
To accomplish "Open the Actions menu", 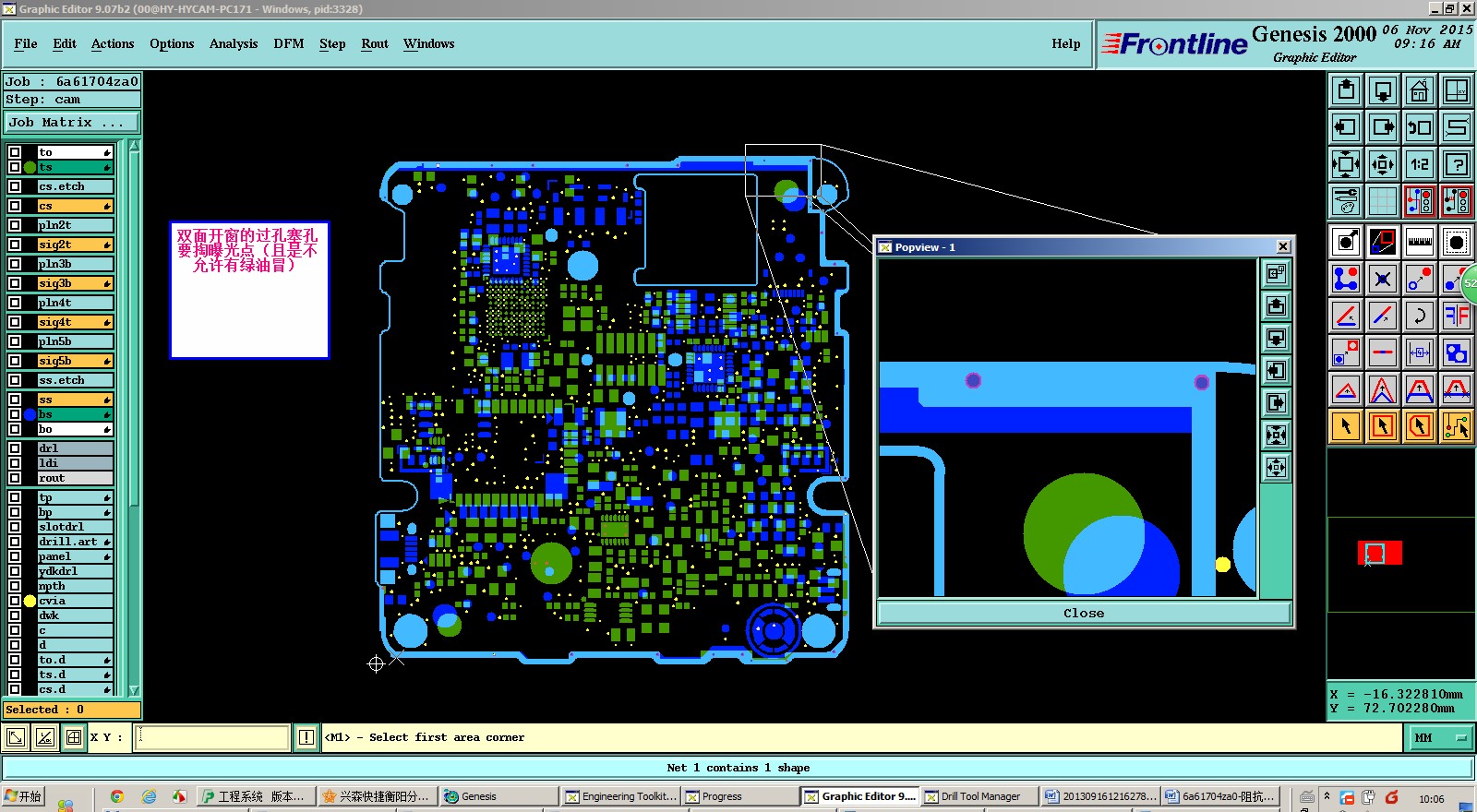I will point(113,43).
